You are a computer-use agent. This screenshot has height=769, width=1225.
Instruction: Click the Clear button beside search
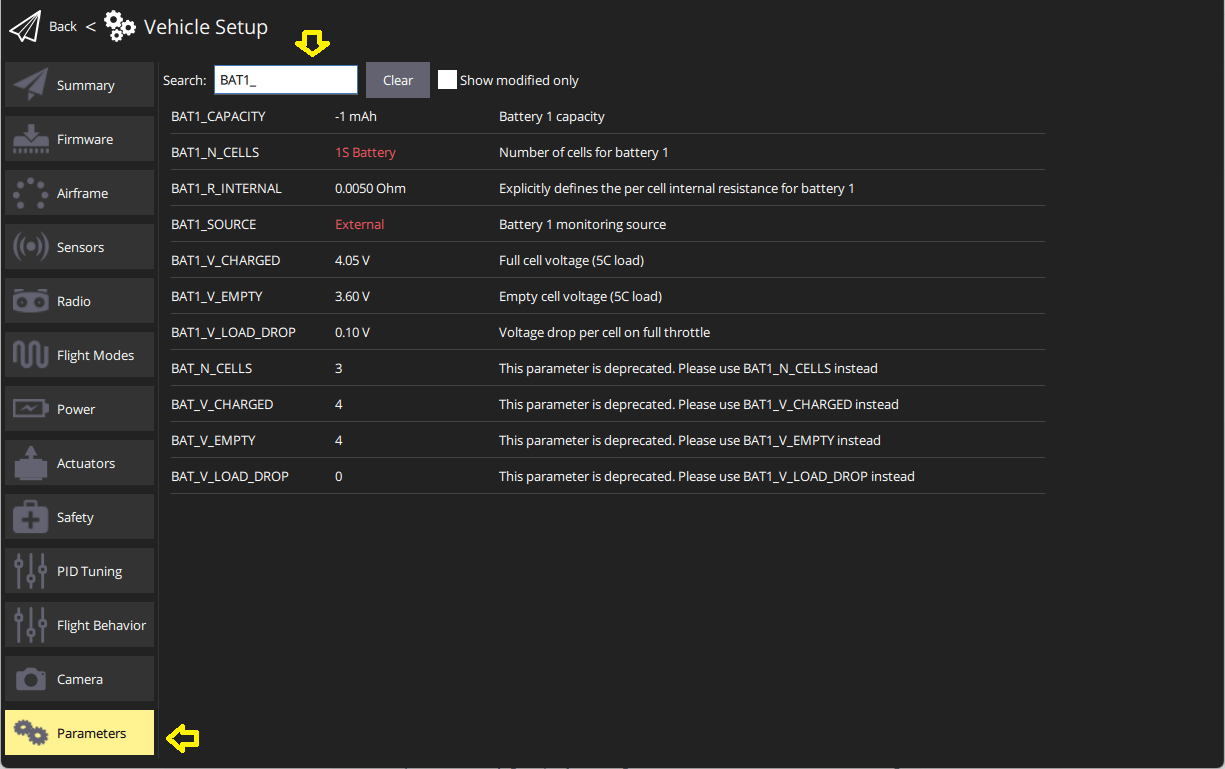[x=397, y=79]
